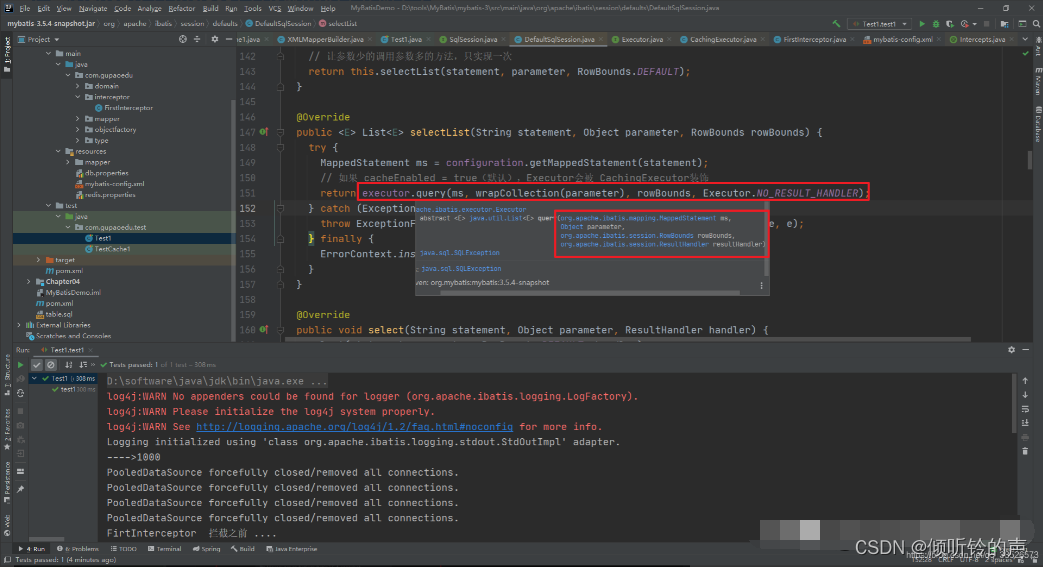Select FirstInterceptor file in project tree
Screen dimensions: 1043x567
[124, 108]
